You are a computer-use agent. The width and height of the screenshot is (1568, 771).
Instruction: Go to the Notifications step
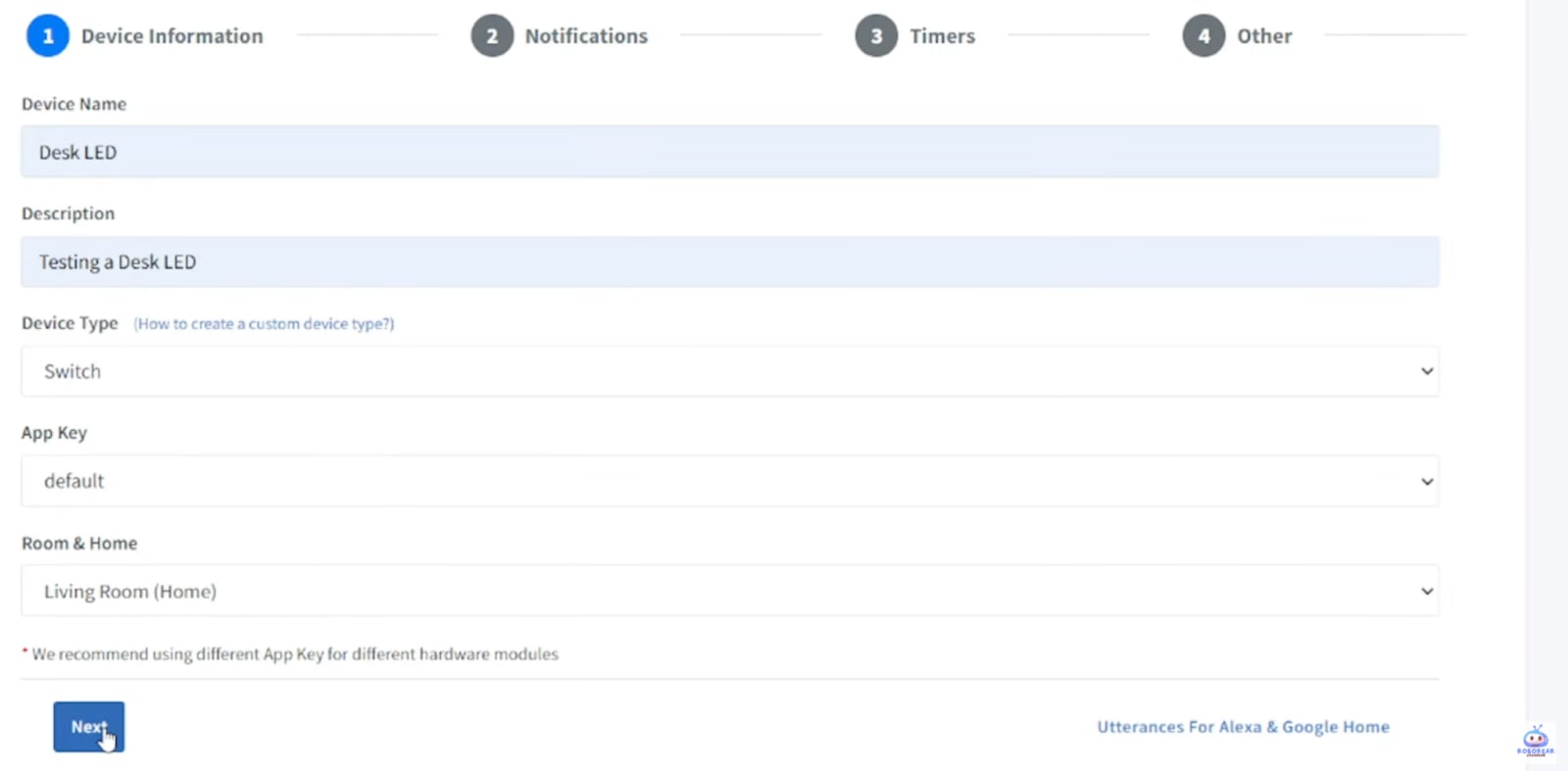pyautogui.click(x=586, y=36)
